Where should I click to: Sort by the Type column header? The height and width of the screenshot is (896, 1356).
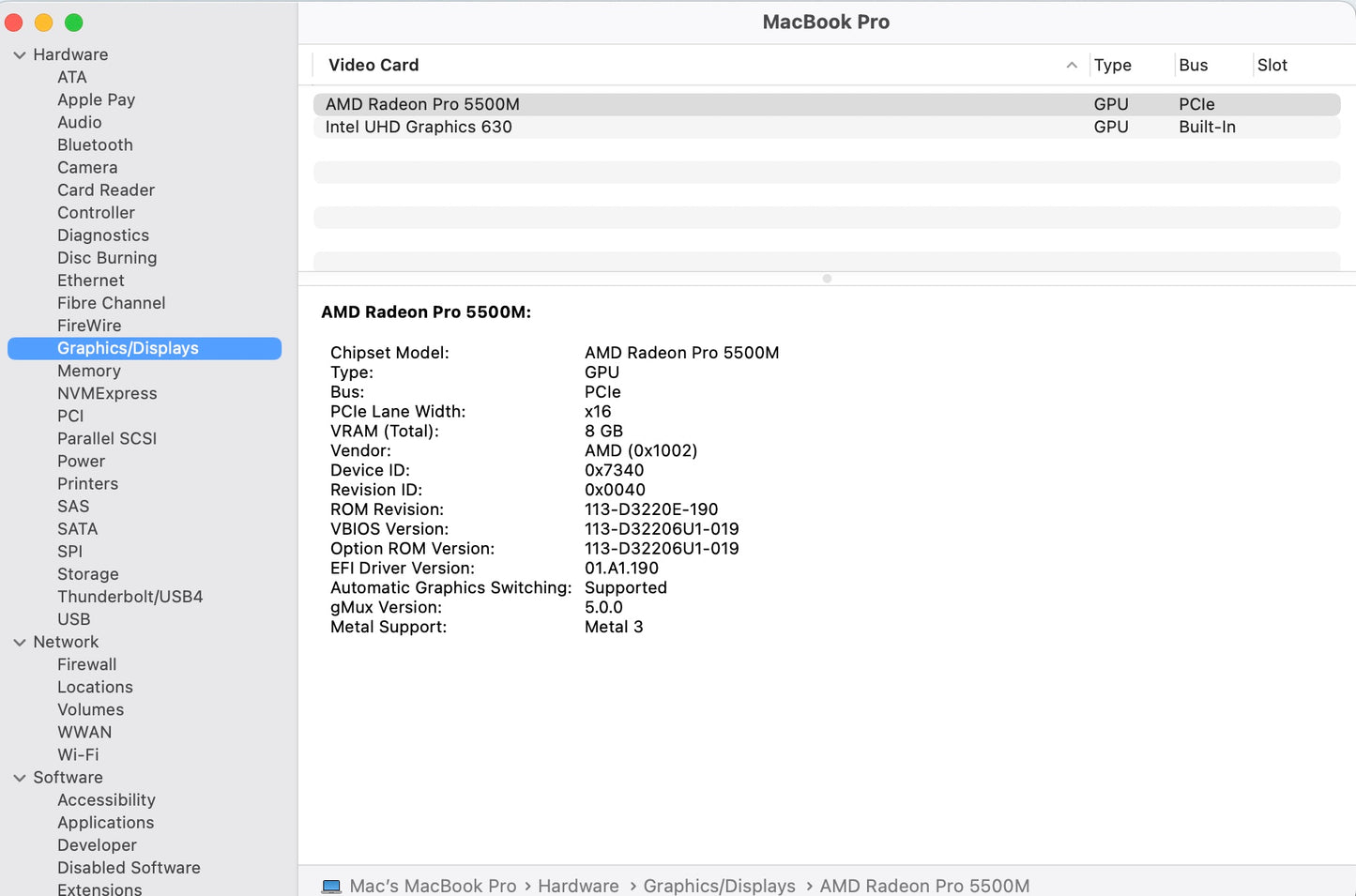[1112, 65]
